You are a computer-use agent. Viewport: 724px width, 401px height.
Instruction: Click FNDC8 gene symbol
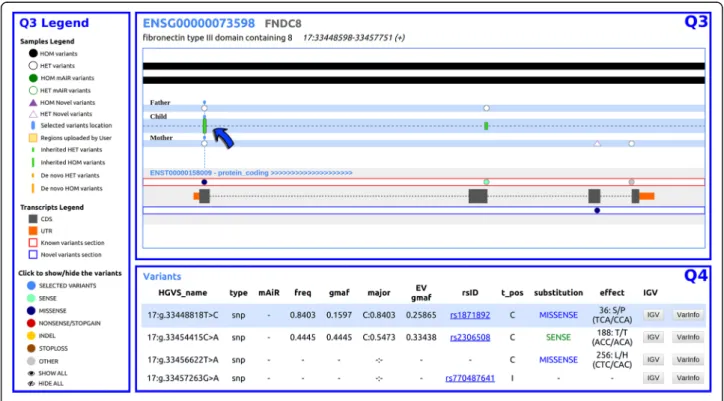tap(283, 24)
